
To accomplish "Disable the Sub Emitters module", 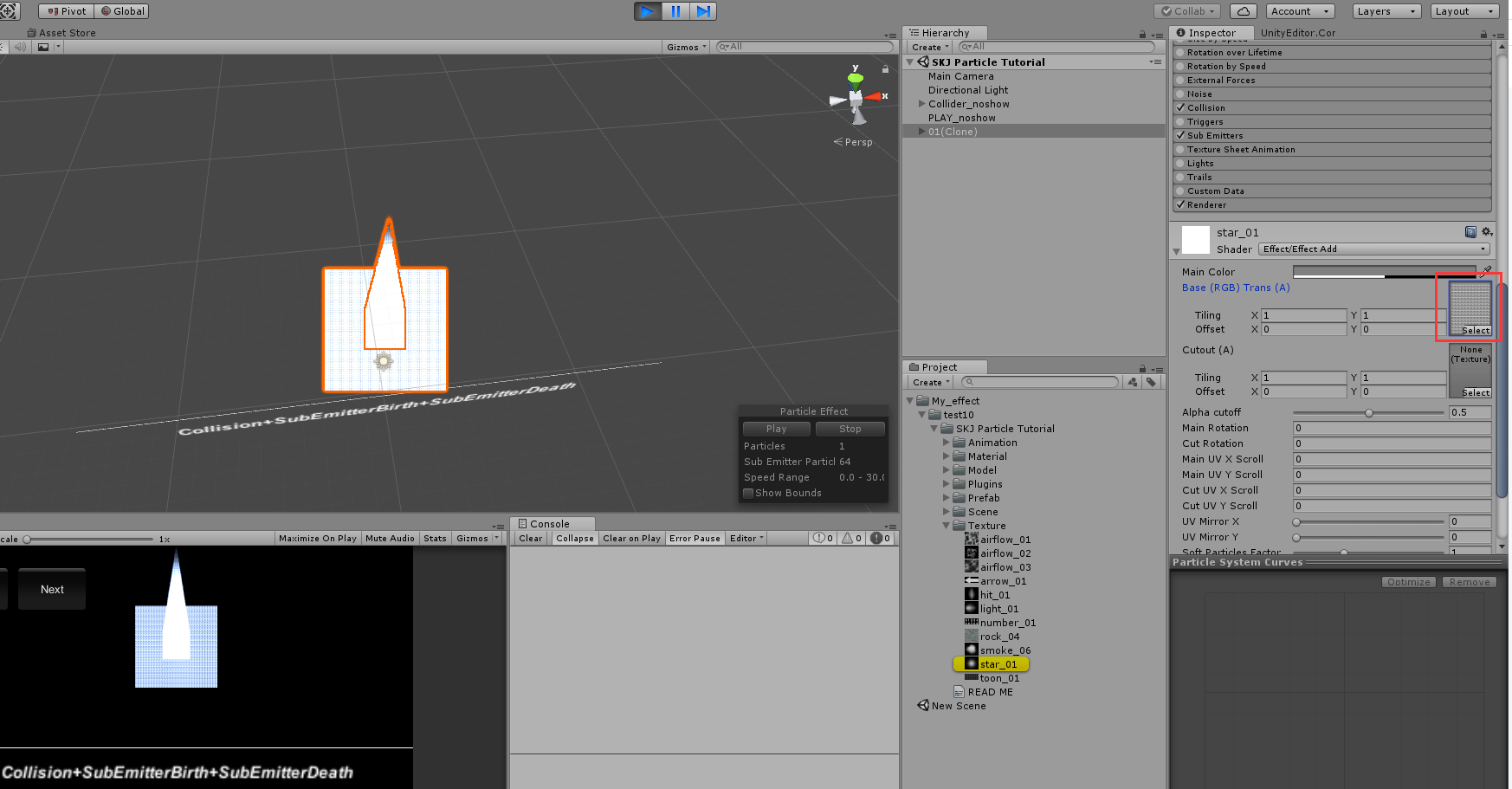I will tap(1179, 135).
